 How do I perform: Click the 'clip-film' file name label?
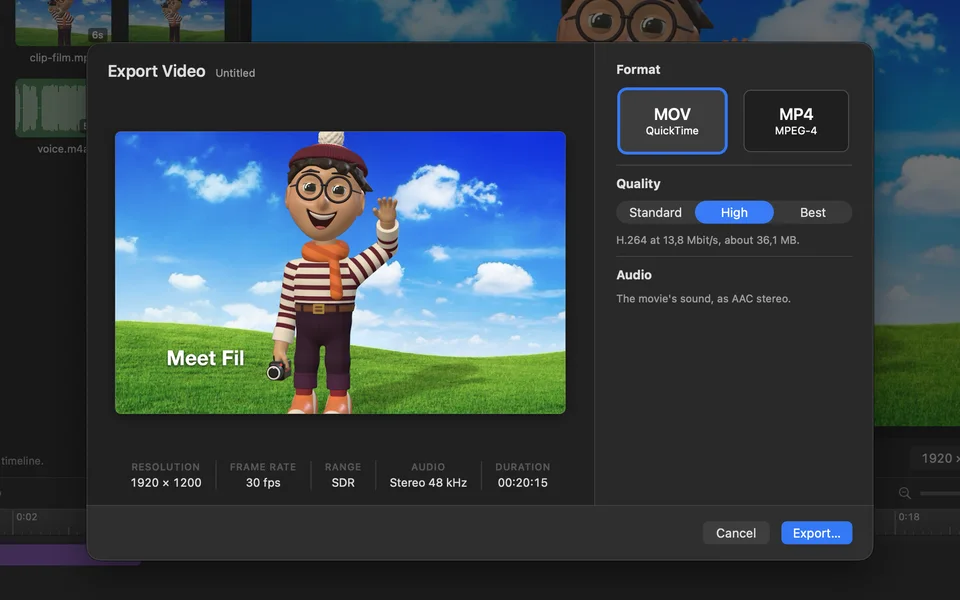58,58
